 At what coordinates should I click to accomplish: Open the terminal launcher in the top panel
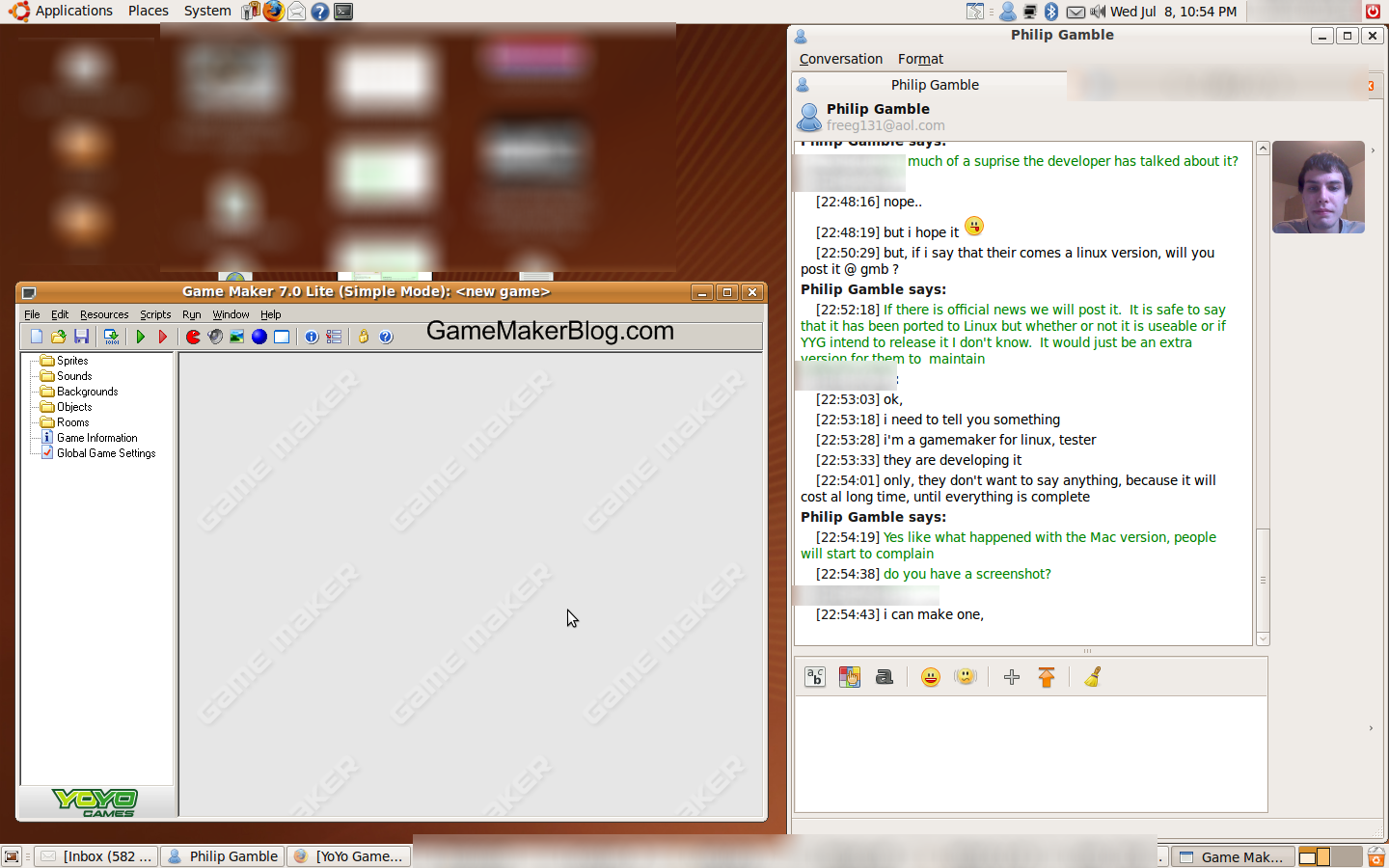coord(343,12)
